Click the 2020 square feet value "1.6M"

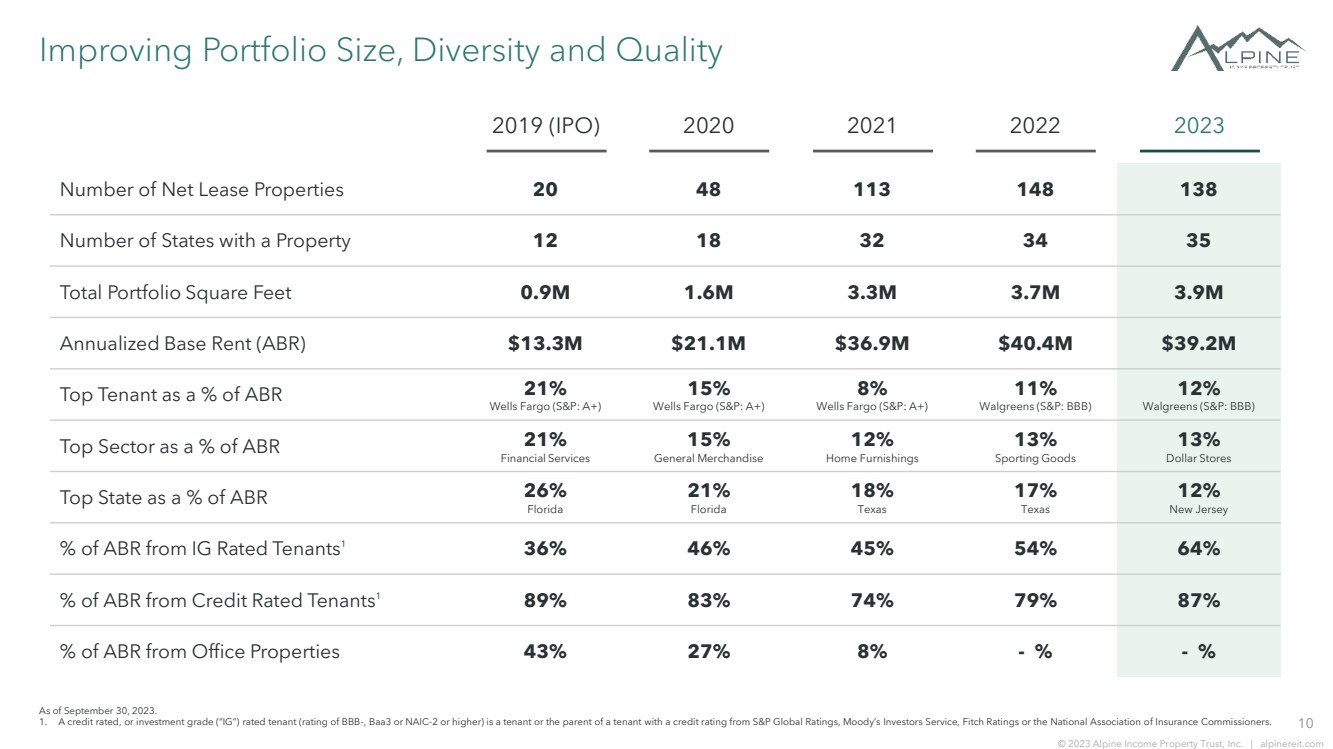tap(708, 293)
